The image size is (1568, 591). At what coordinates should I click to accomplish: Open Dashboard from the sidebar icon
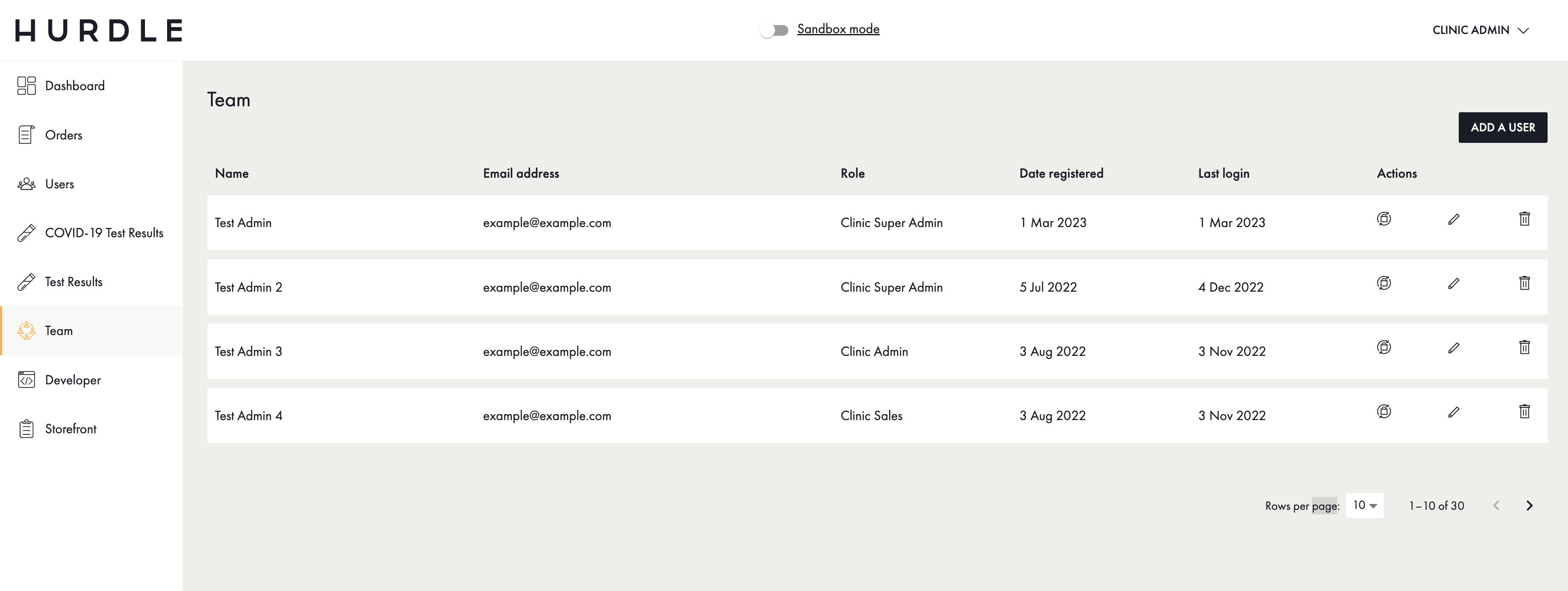26,86
